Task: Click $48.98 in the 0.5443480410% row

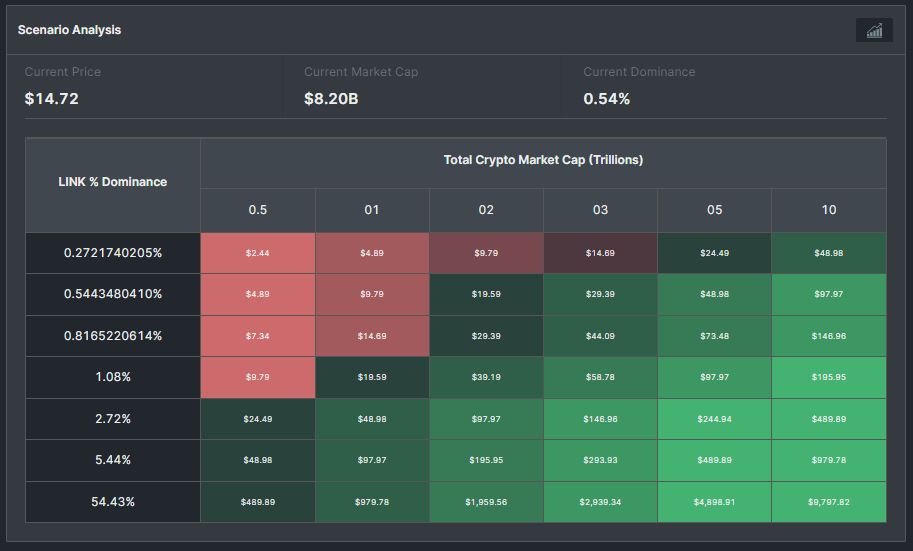Action: tap(714, 294)
